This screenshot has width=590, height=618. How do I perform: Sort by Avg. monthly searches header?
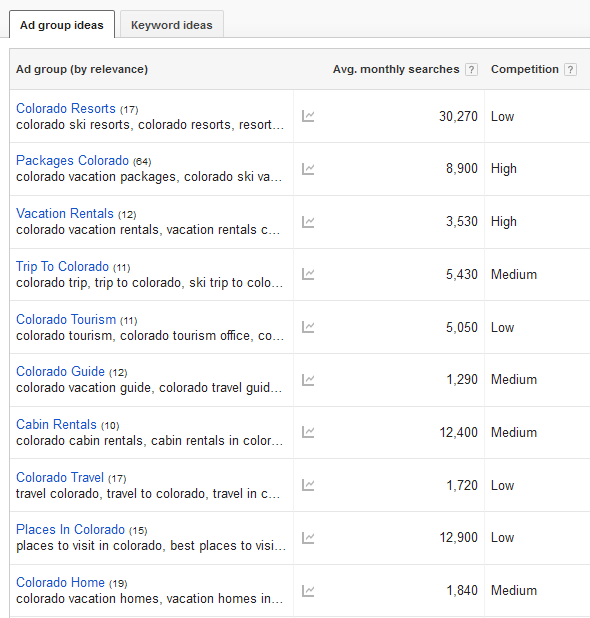(x=396, y=69)
